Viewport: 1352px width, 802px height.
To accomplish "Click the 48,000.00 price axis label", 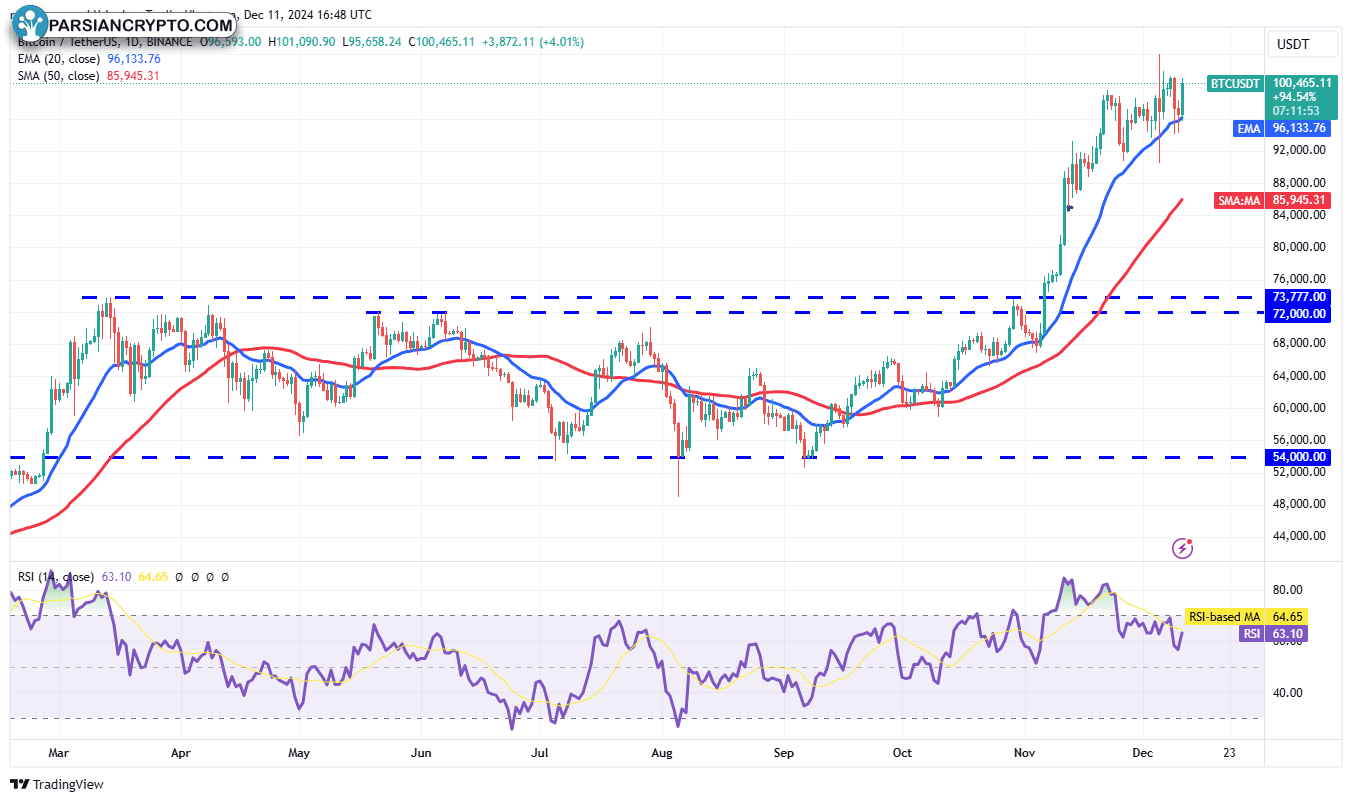I will click(x=1299, y=504).
